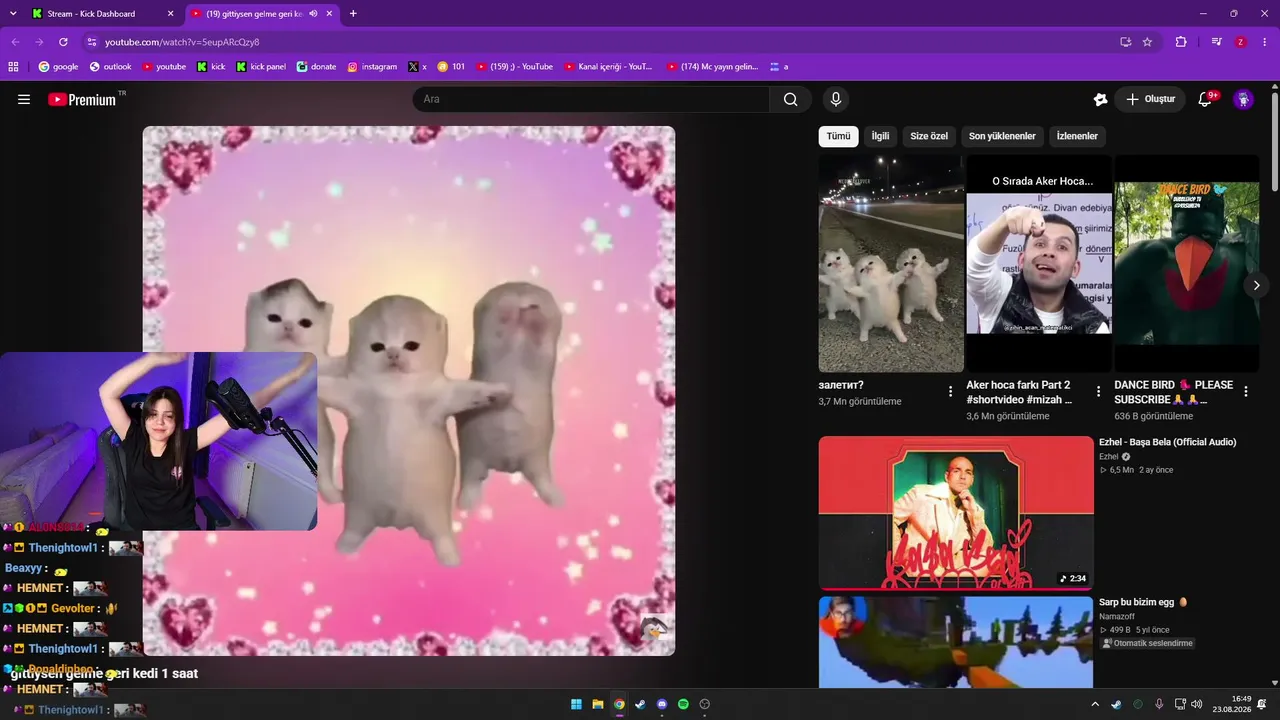The width and height of the screenshot is (1280, 720).
Task: Open the instagram bookmark
Action: pos(372,67)
